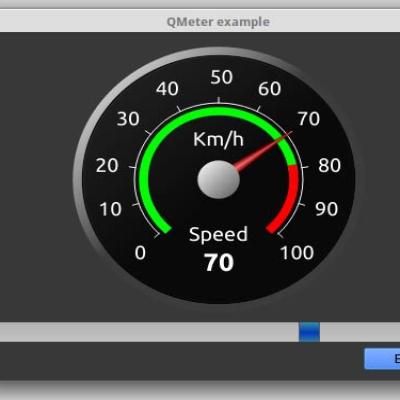Click the blue slider handle
The height and width of the screenshot is (400, 400).
tap(309, 332)
